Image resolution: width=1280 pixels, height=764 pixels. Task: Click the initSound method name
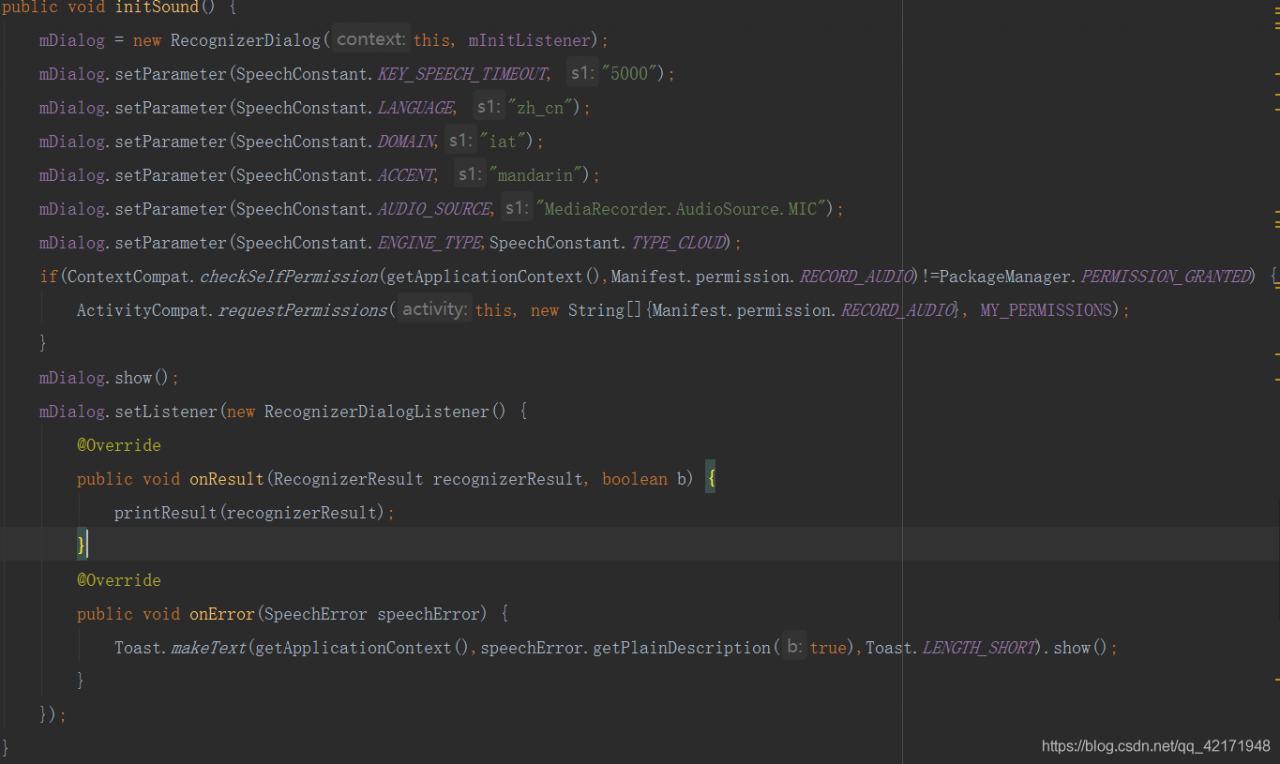pyautogui.click(x=159, y=7)
